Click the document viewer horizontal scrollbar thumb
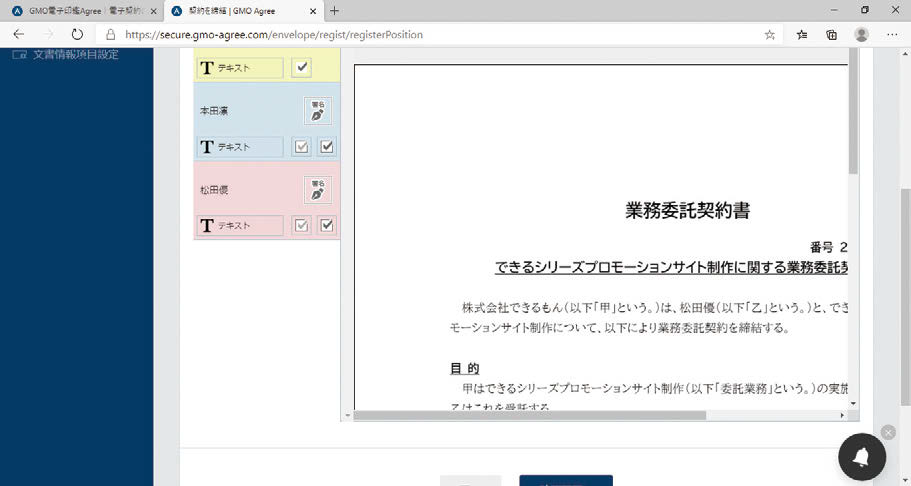Image resolution: width=911 pixels, height=486 pixels. pos(529,416)
